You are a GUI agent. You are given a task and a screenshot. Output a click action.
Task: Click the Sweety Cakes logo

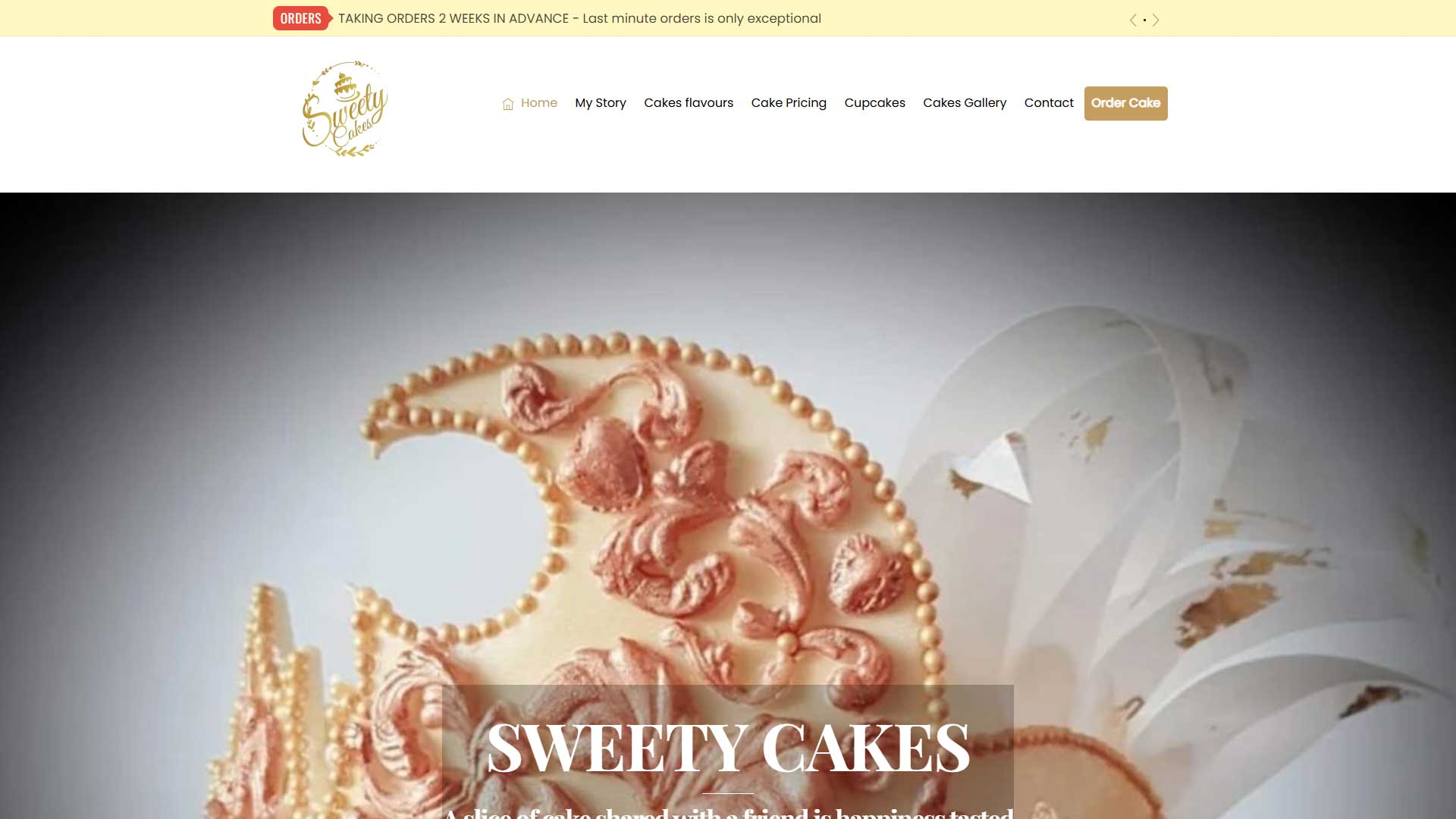pos(345,109)
